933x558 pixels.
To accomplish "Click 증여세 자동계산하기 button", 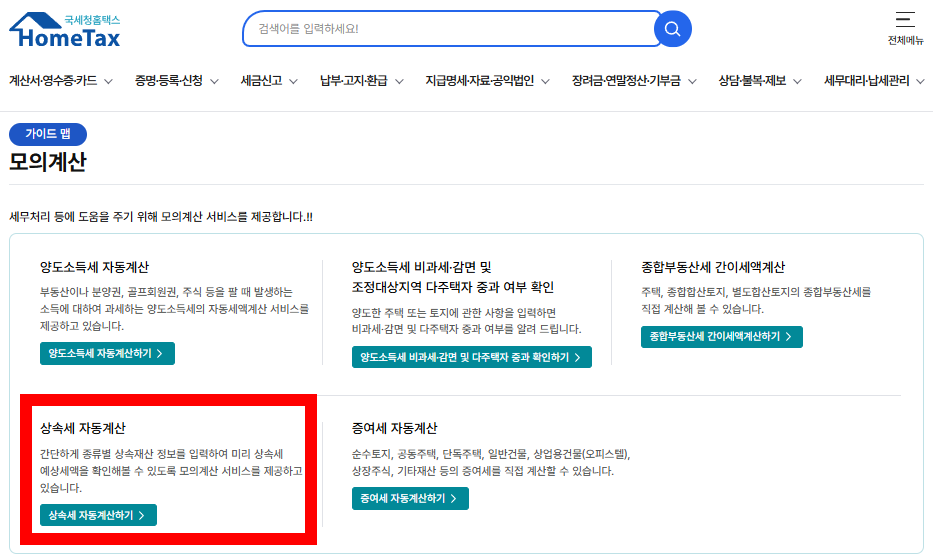I will pyautogui.click(x=410, y=499).
